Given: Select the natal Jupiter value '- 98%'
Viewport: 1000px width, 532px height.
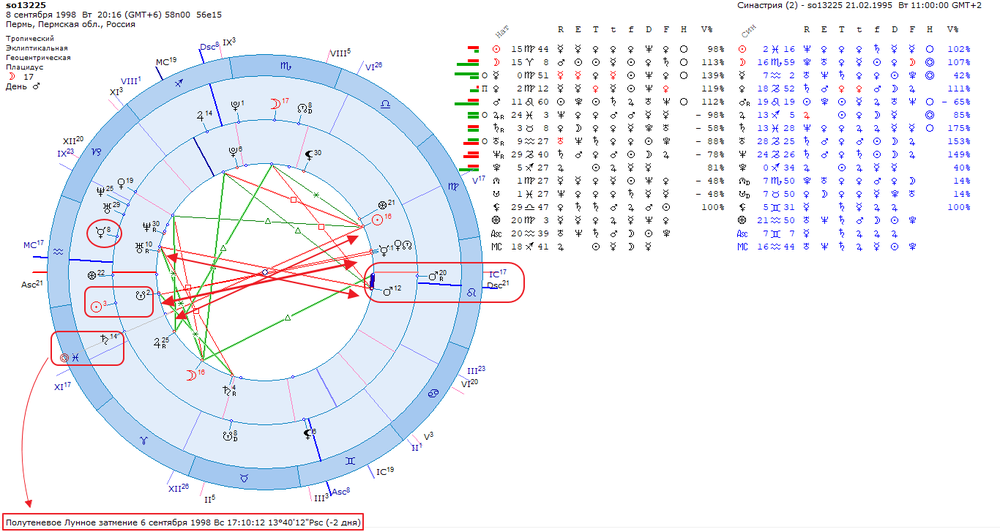Looking at the screenshot, I should (x=710, y=115).
